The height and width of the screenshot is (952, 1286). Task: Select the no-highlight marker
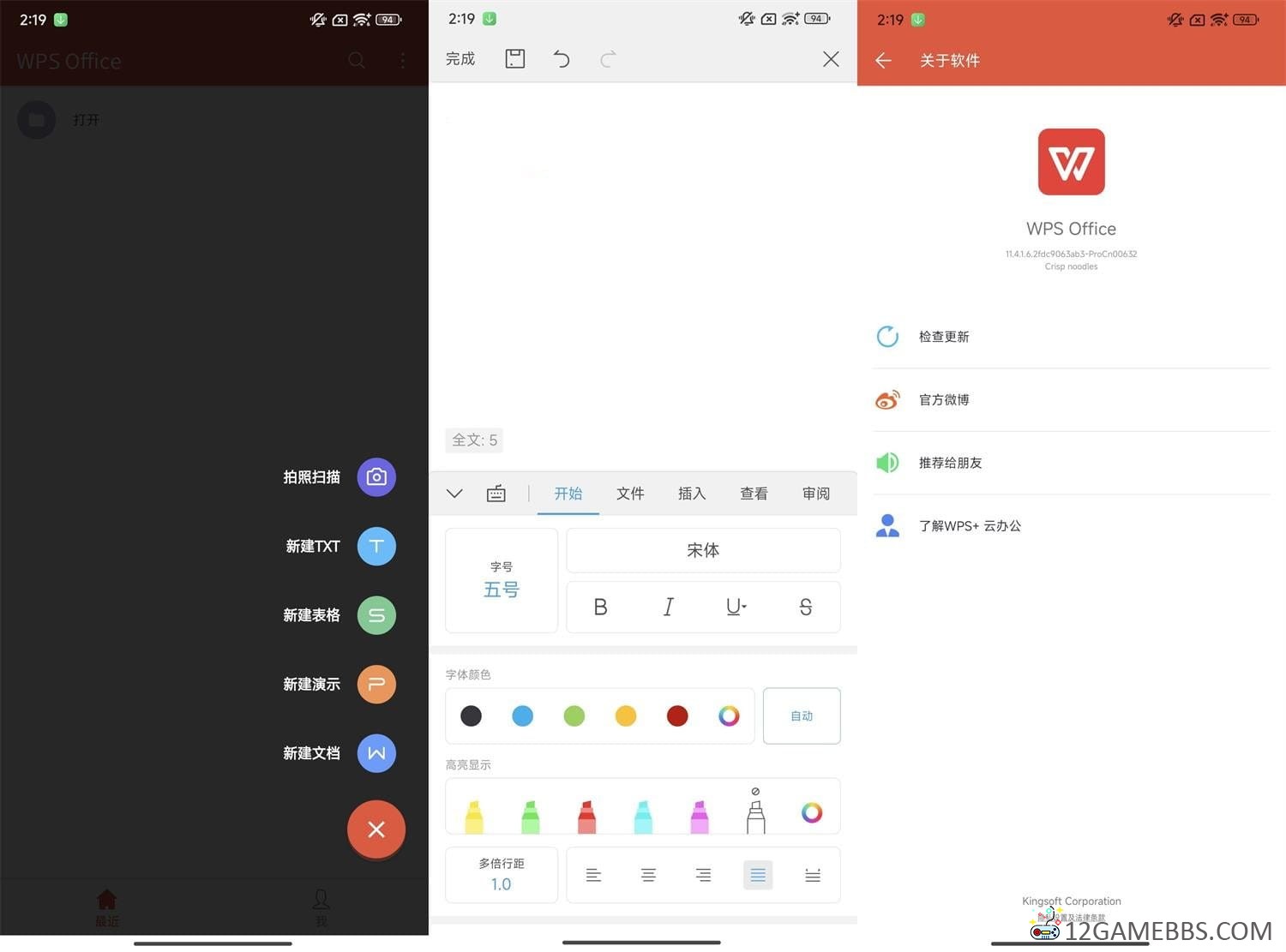(x=755, y=811)
